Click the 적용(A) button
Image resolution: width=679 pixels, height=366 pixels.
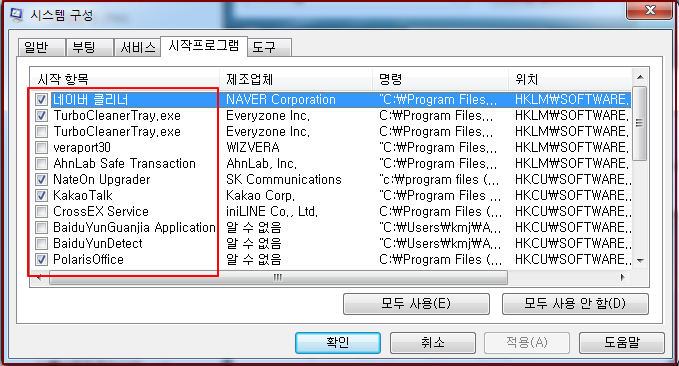click(x=527, y=343)
